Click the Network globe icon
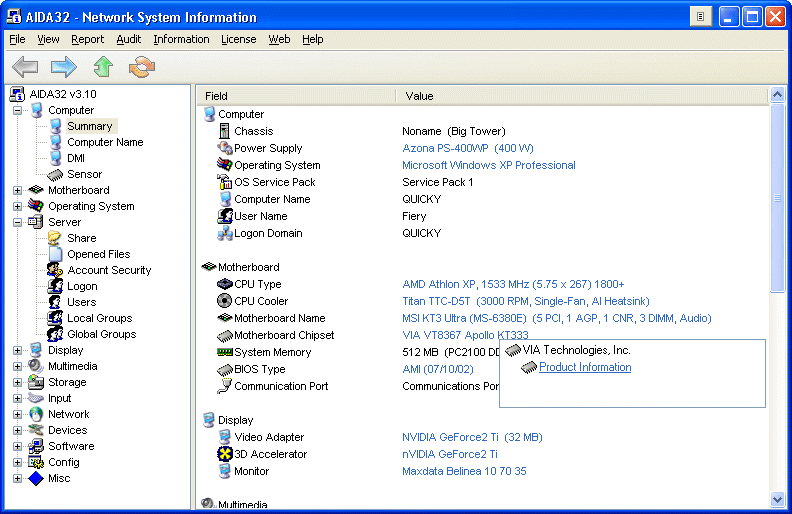This screenshot has width=792, height=514. pyautogui.click(x=36, y=414)
